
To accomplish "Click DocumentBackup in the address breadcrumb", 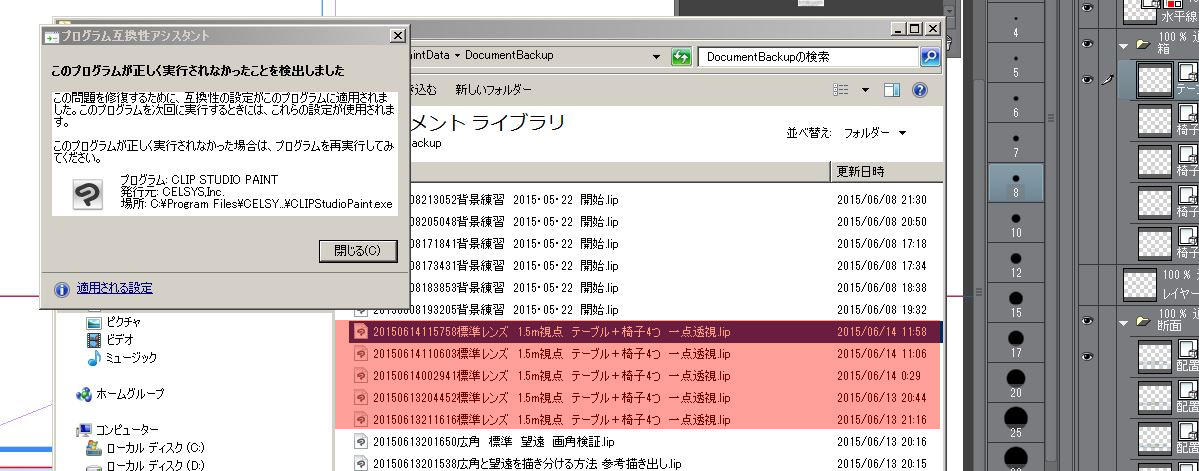I will coord(509,55).
